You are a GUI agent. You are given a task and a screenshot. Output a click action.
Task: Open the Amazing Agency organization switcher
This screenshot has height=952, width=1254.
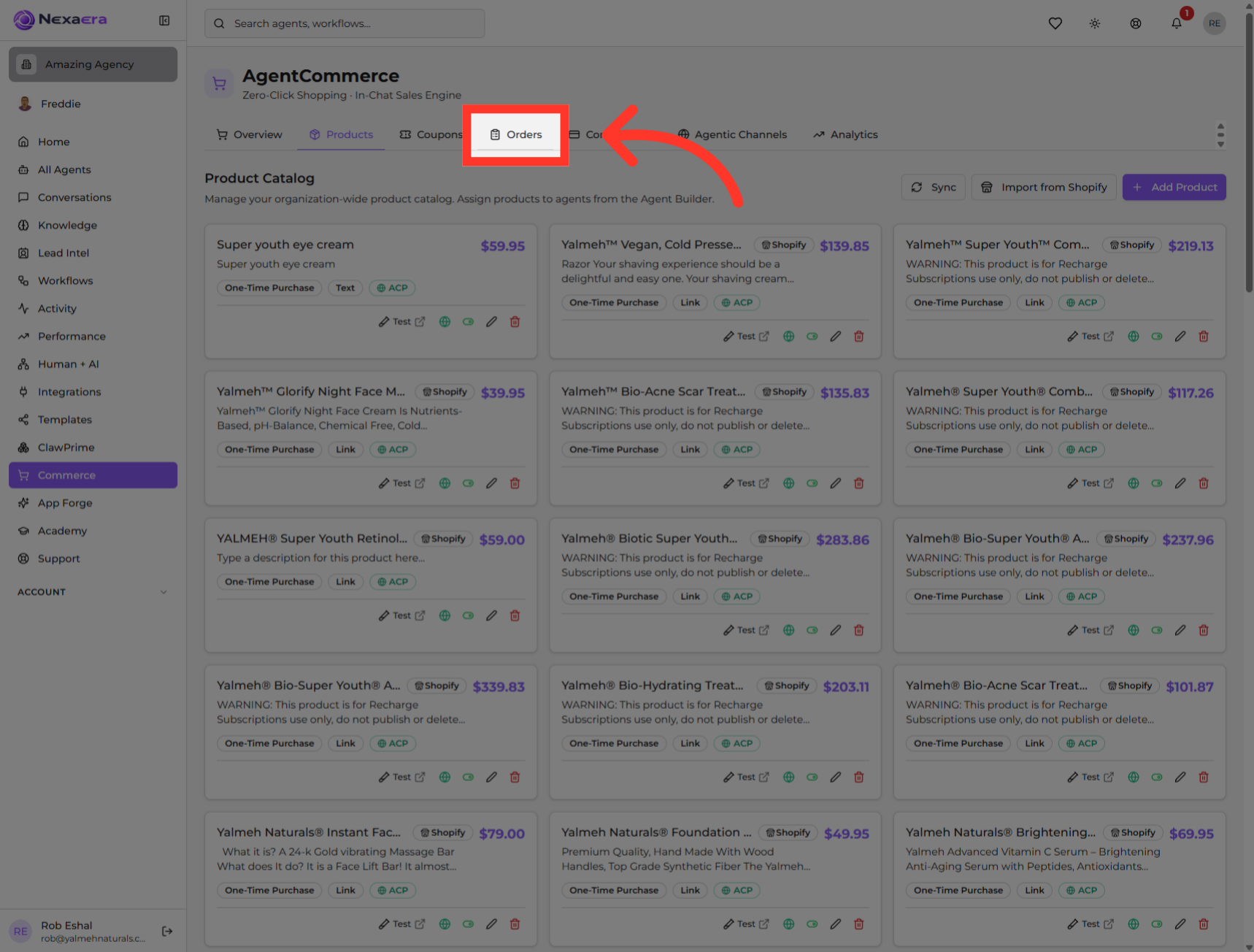[93, 64]
